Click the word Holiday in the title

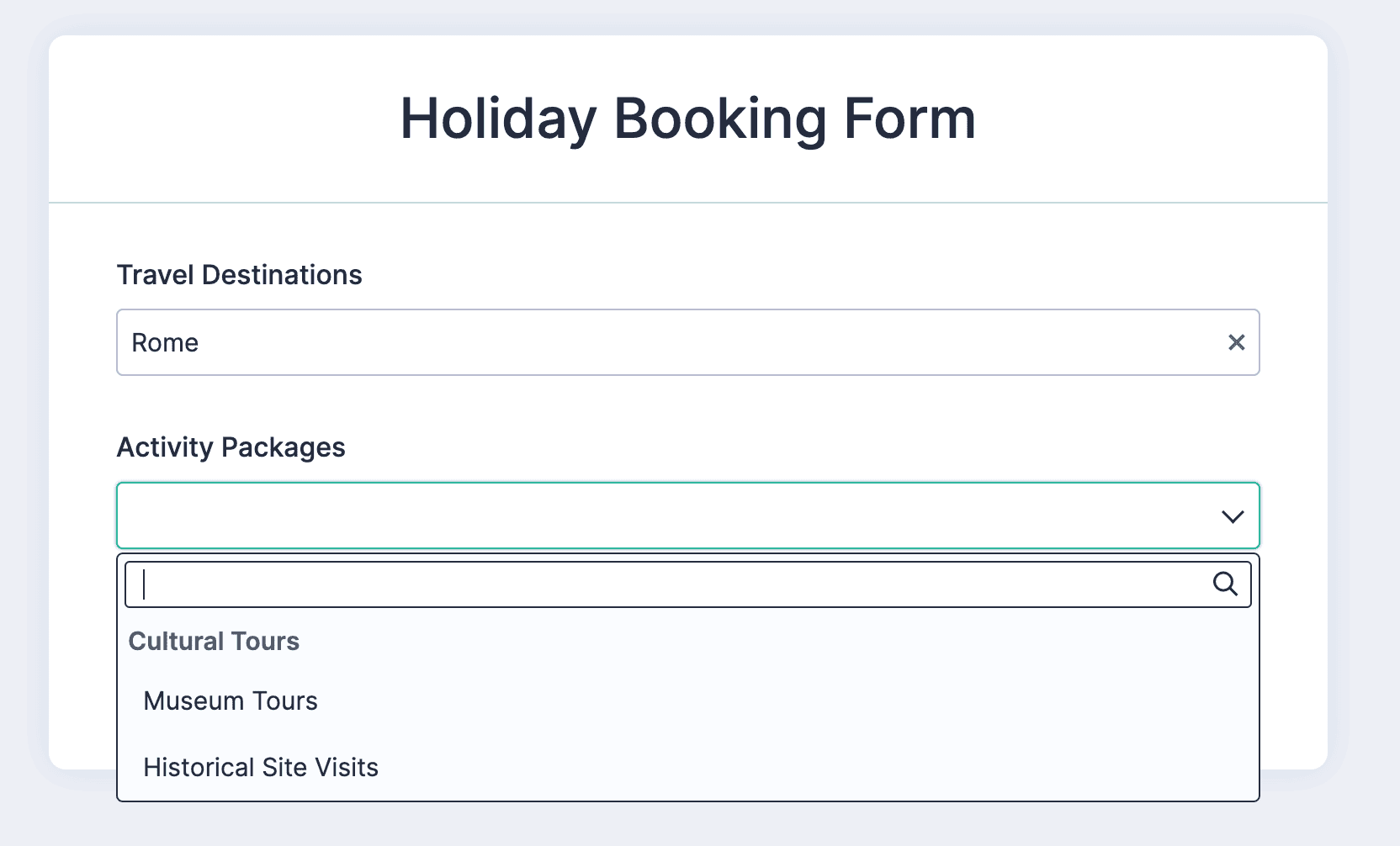tap(497, 119)
